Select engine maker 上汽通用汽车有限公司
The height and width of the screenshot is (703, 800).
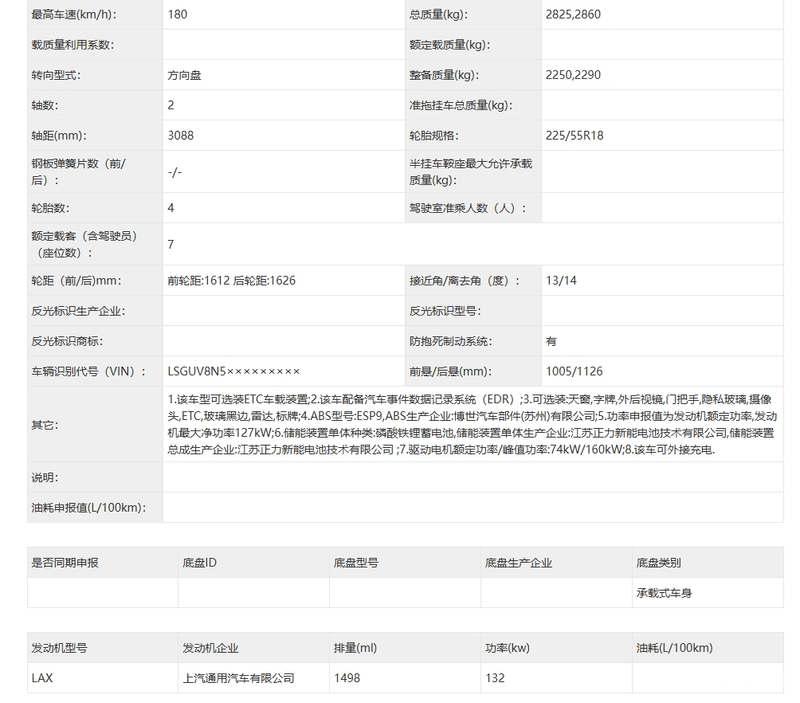pyautogui.click(x=238, y=678)
